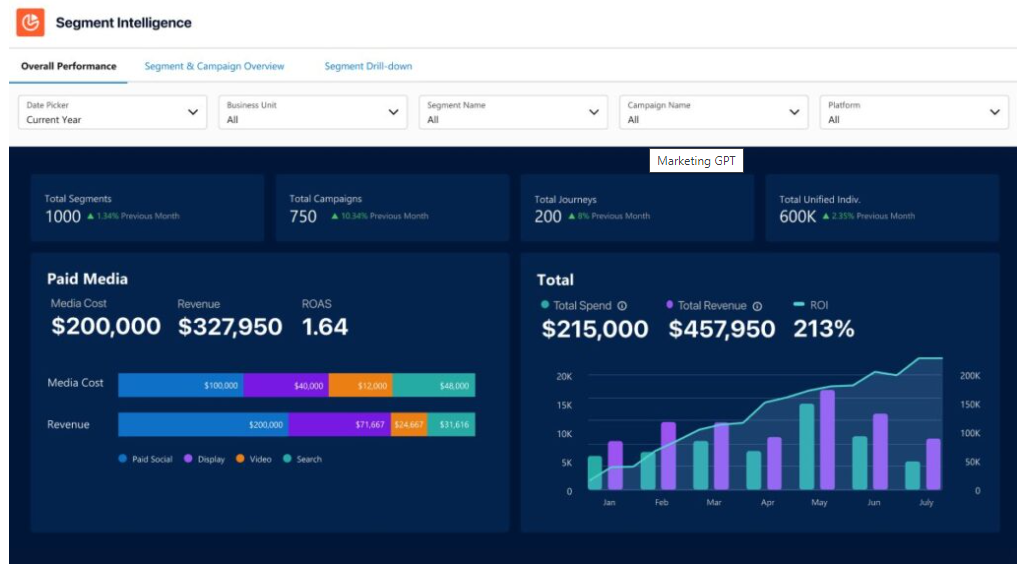Select the Total Segments 1000 card
1023x572 pixels.
click(147, 208)
